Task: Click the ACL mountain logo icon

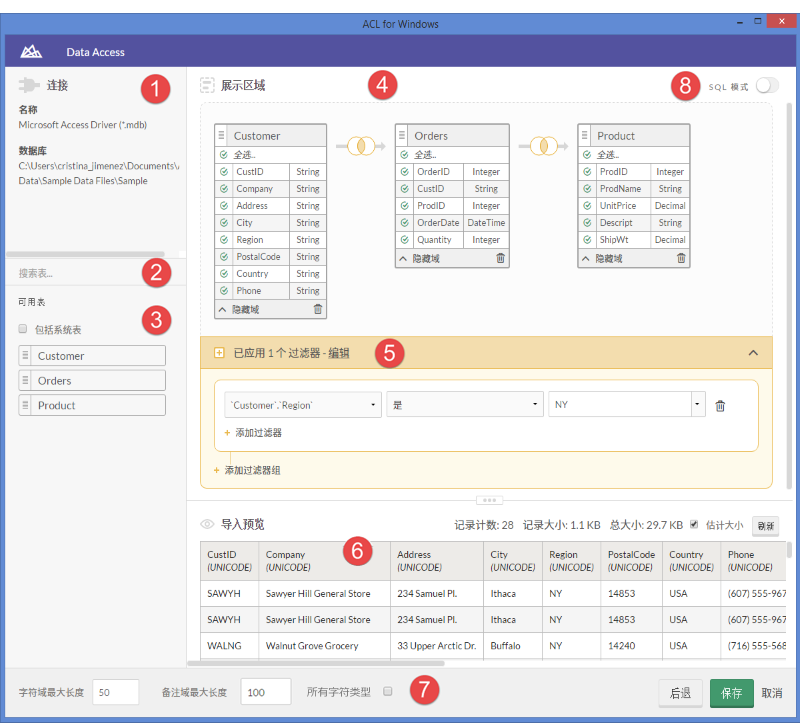Action: [x=32, y=52]
